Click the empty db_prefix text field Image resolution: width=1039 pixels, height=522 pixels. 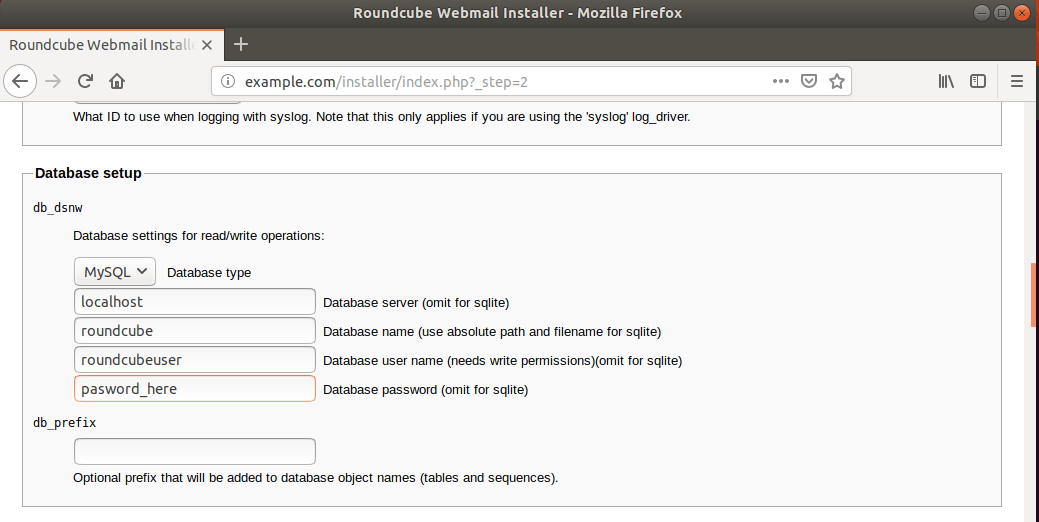pyautogui.click(x=194, y=451)
